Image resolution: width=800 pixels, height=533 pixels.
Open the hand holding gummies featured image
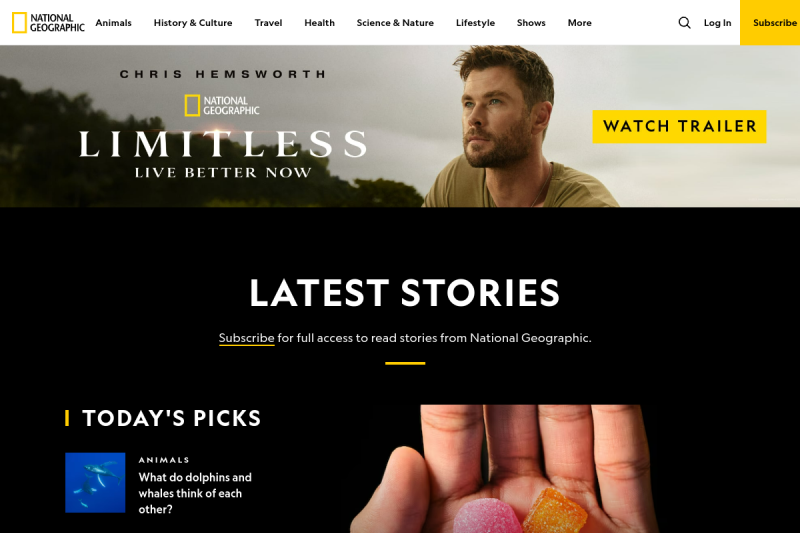coord(504,469)
